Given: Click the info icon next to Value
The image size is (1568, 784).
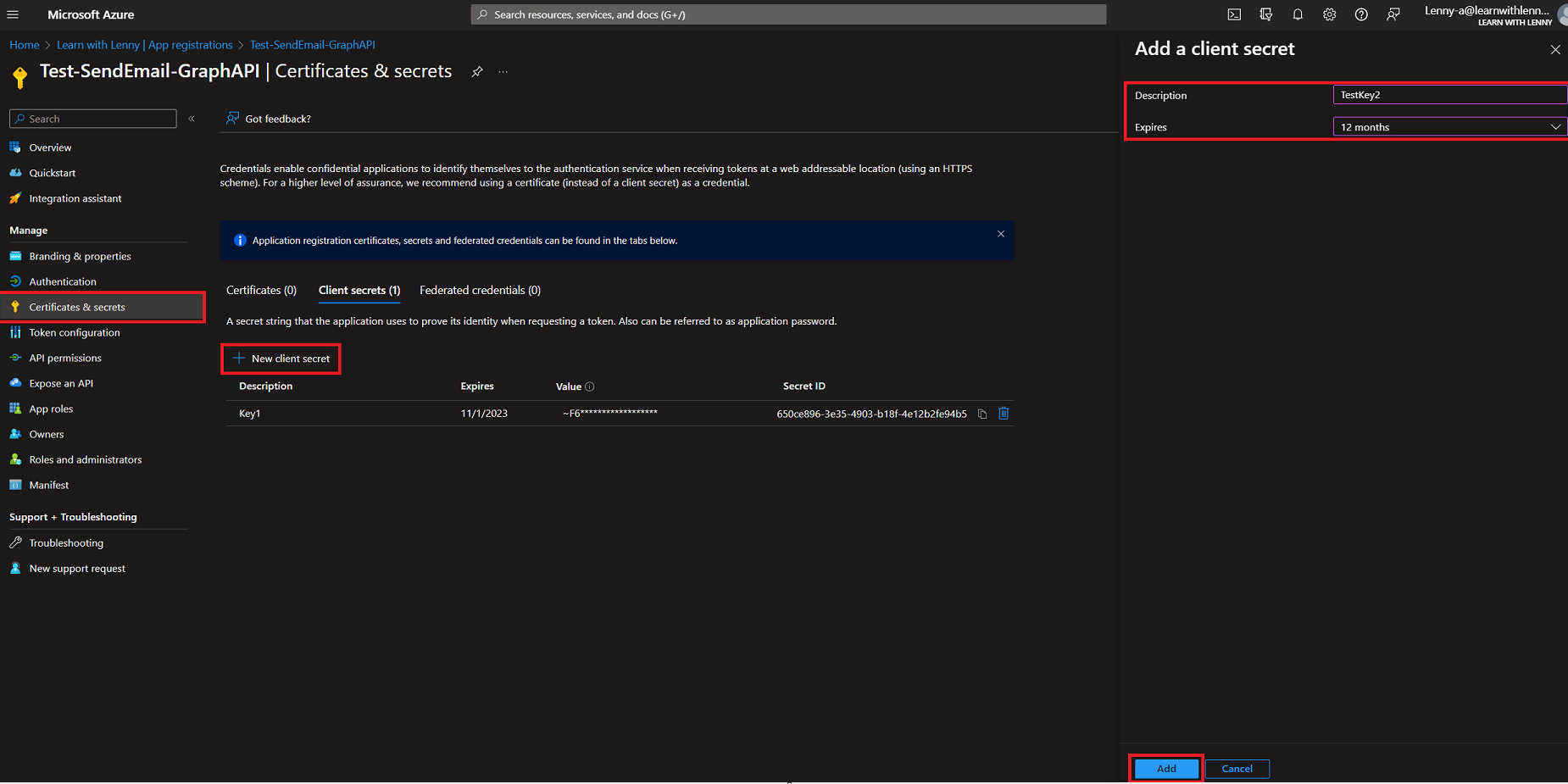Looking at the screenshot, I should point(591,386).
